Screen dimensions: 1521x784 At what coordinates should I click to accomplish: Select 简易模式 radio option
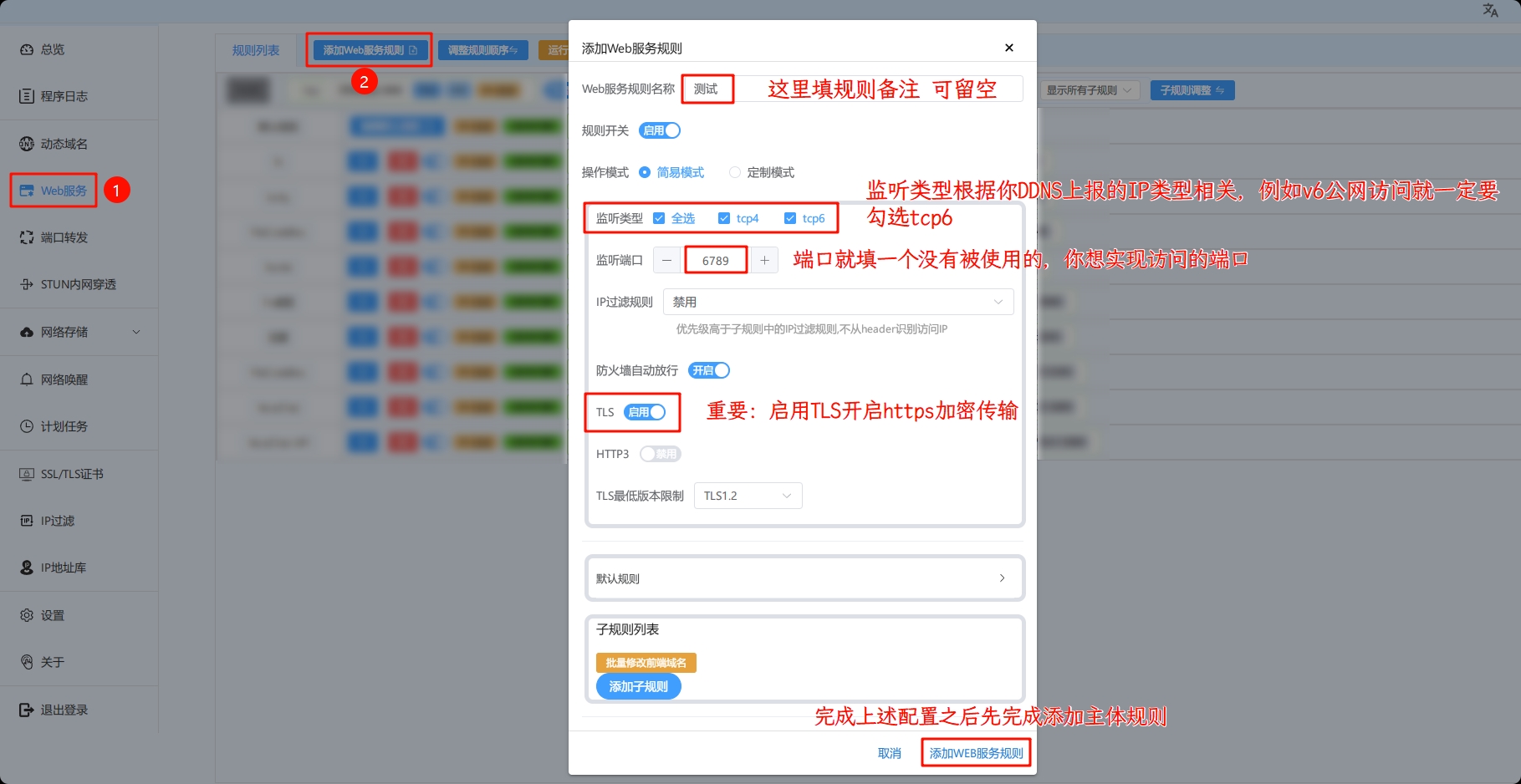click(671, 172)
